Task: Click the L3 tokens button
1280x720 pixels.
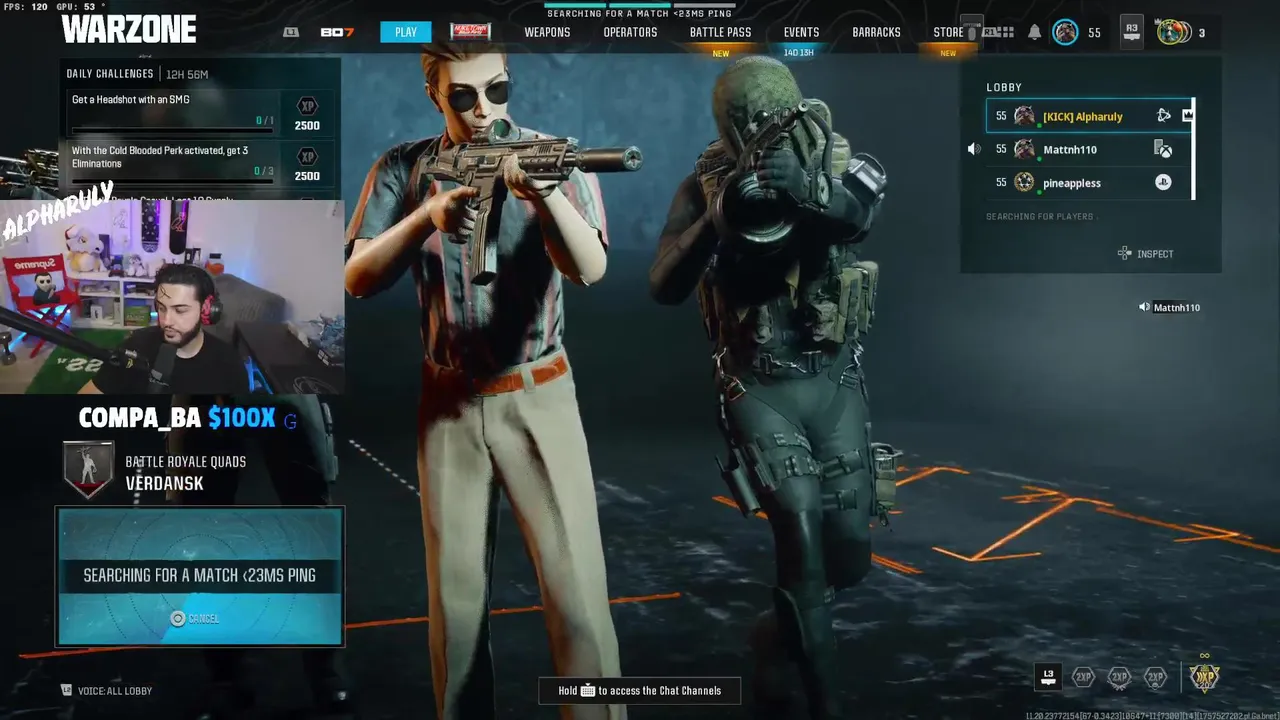Action: click(x=1047, y=676)
